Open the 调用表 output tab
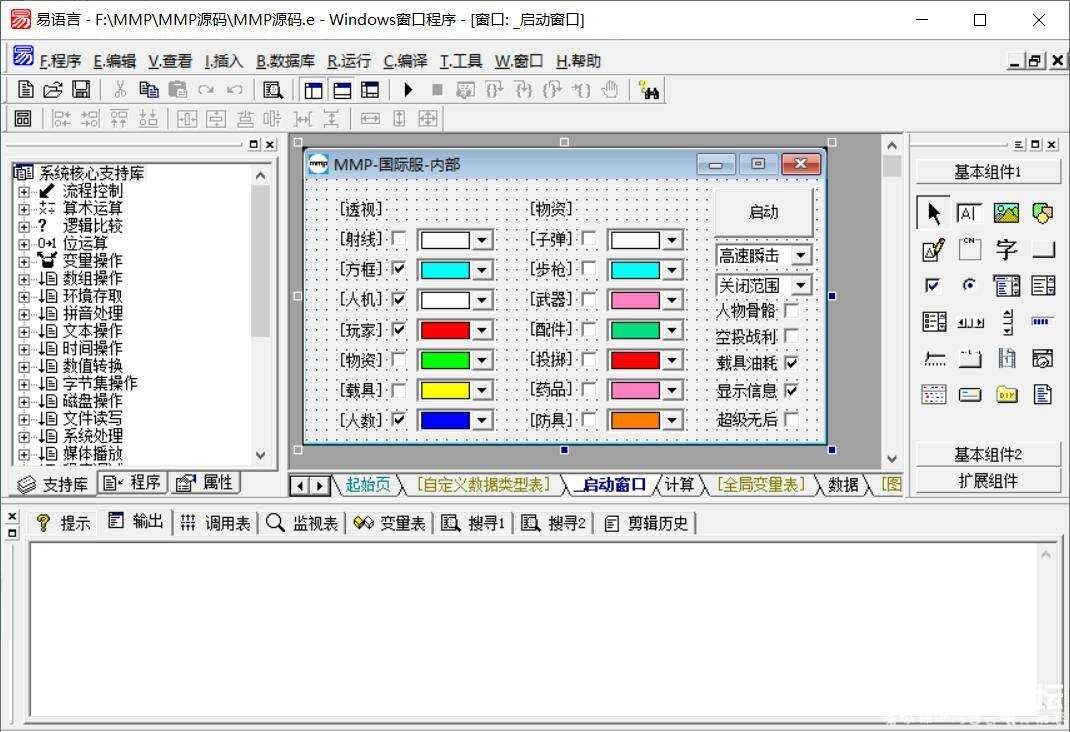1070x732 pixels. [x=215, y=523]
